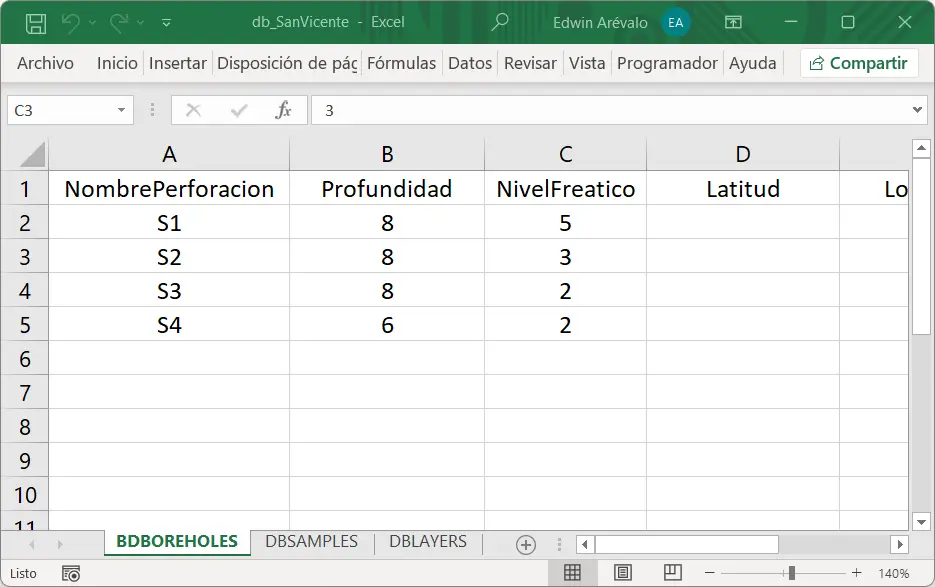Click the horizontal scrollbar right arrow
935x587 pixels.
tap(900, 544)
